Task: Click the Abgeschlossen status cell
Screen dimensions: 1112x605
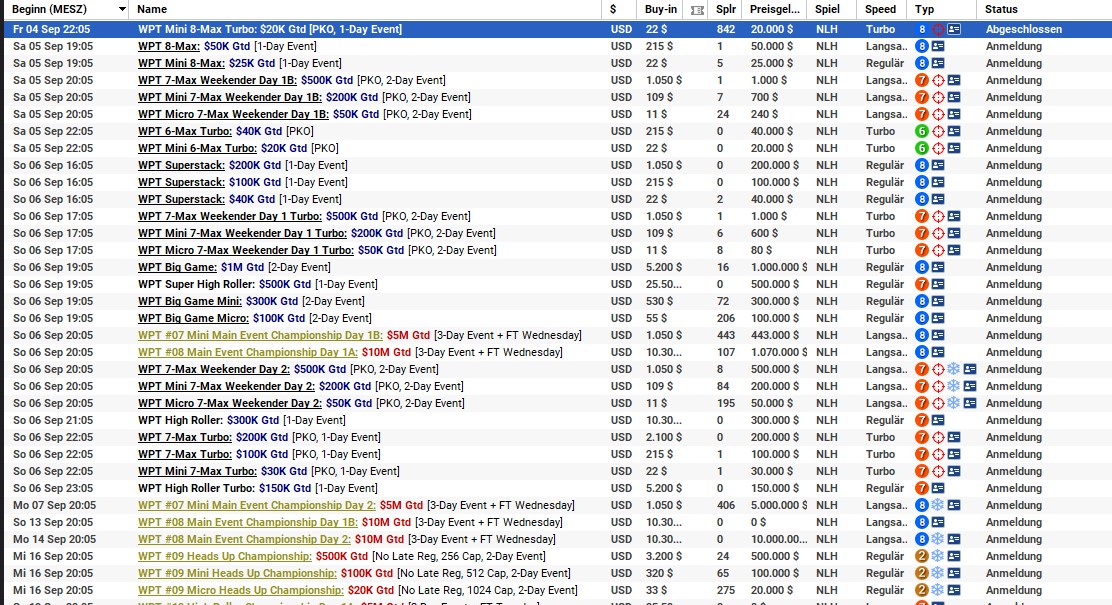Action: 1023,29
